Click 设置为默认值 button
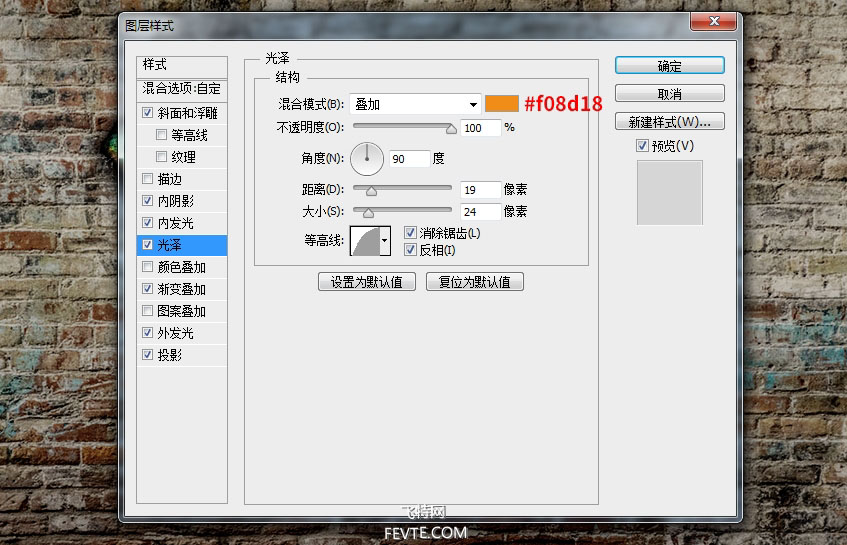 (x=367, y=282)
